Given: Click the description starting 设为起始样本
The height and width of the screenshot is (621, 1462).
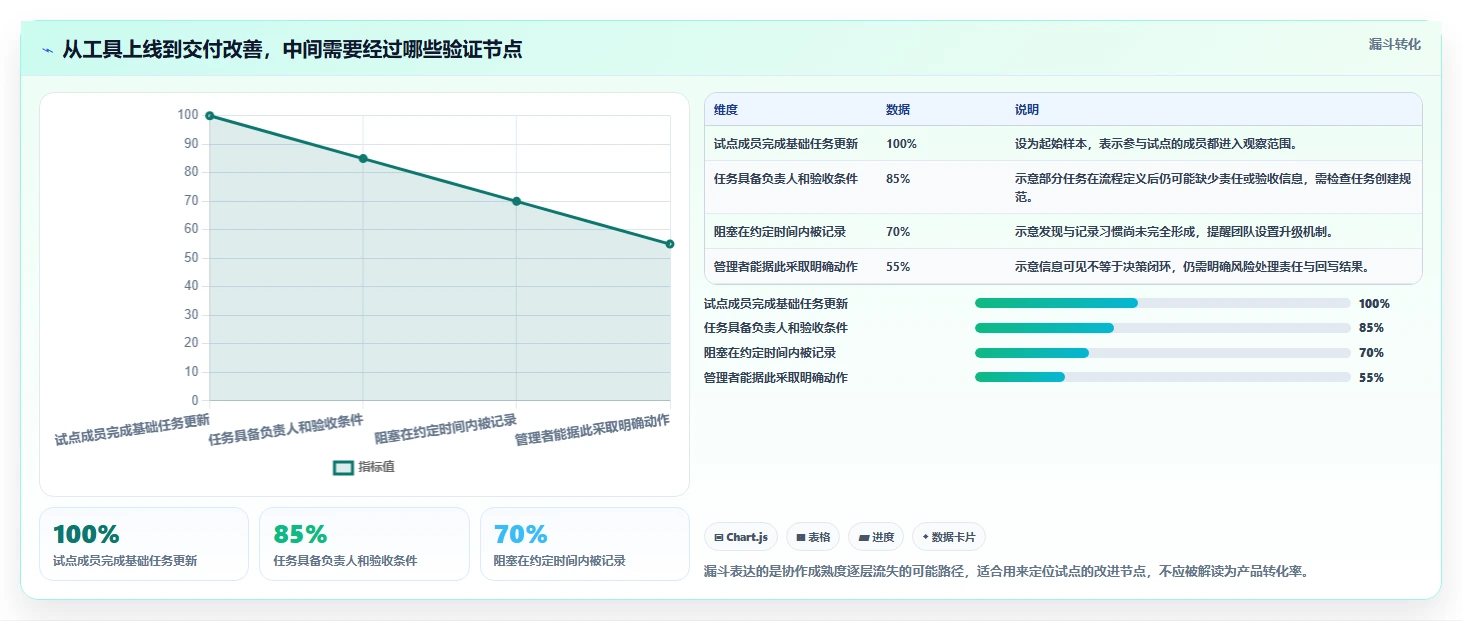Looking at the screenshot, I should tap(1156, 144).
